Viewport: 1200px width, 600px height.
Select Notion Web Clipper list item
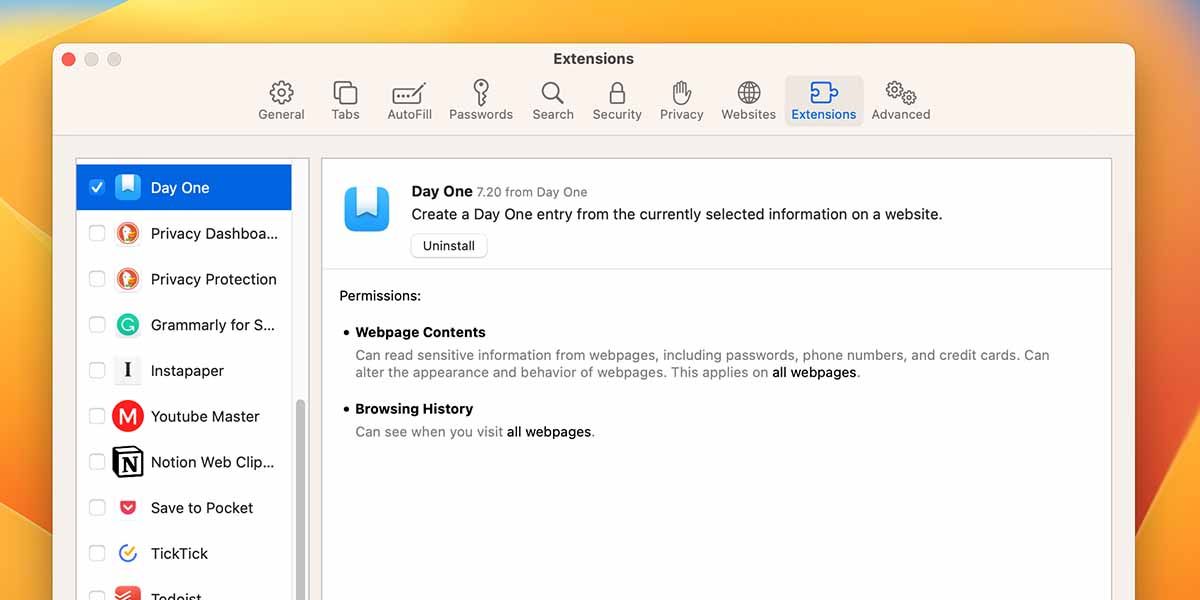pos(212,462)
